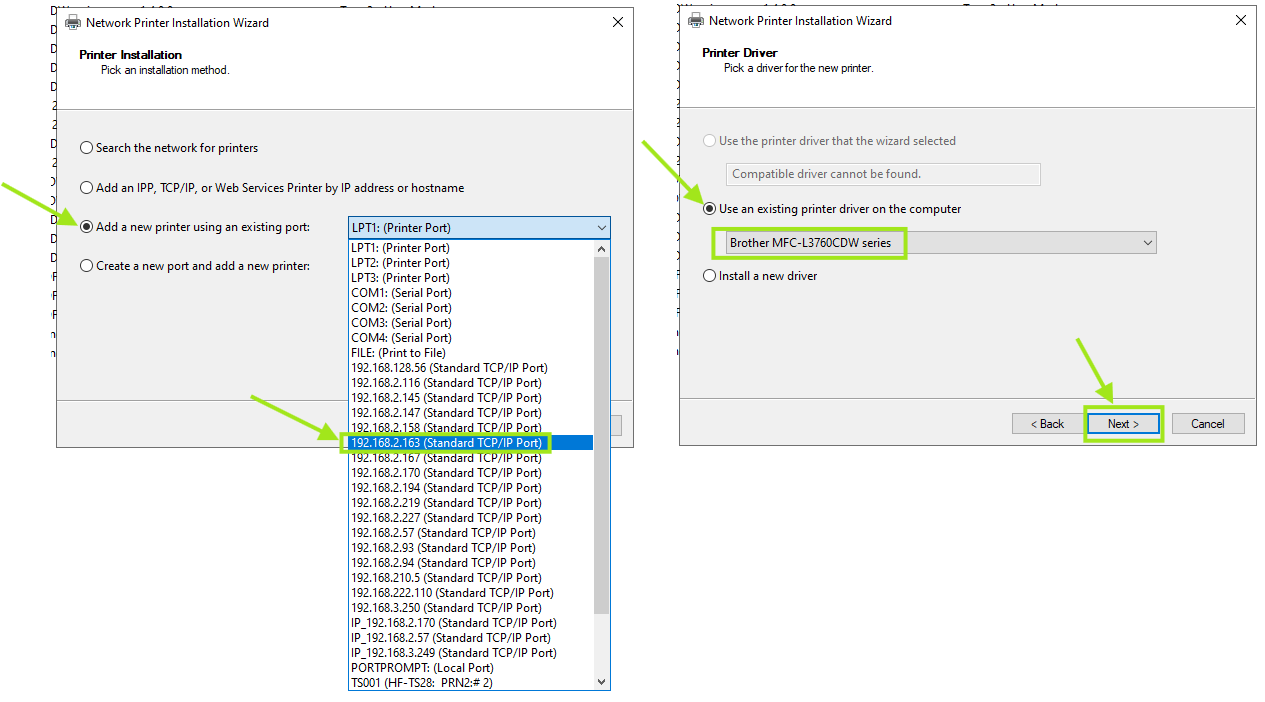
Task: Select 'Use an existing printer driver on the computer'
Action: (x=710, y=209)
